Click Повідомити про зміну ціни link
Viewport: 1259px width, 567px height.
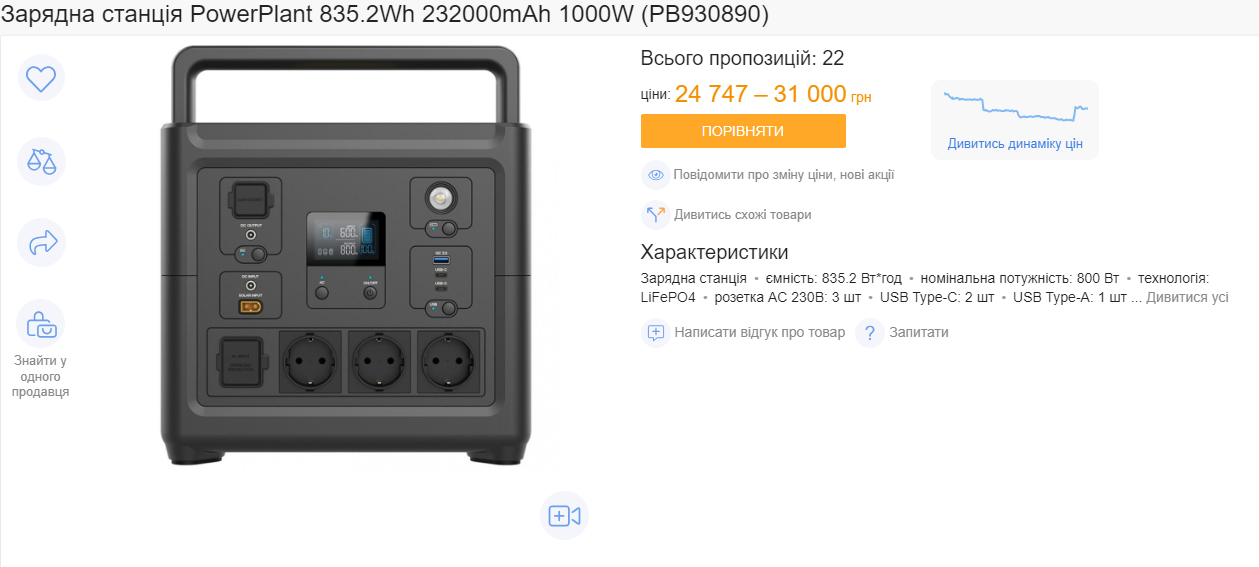[x=784, y=175]
